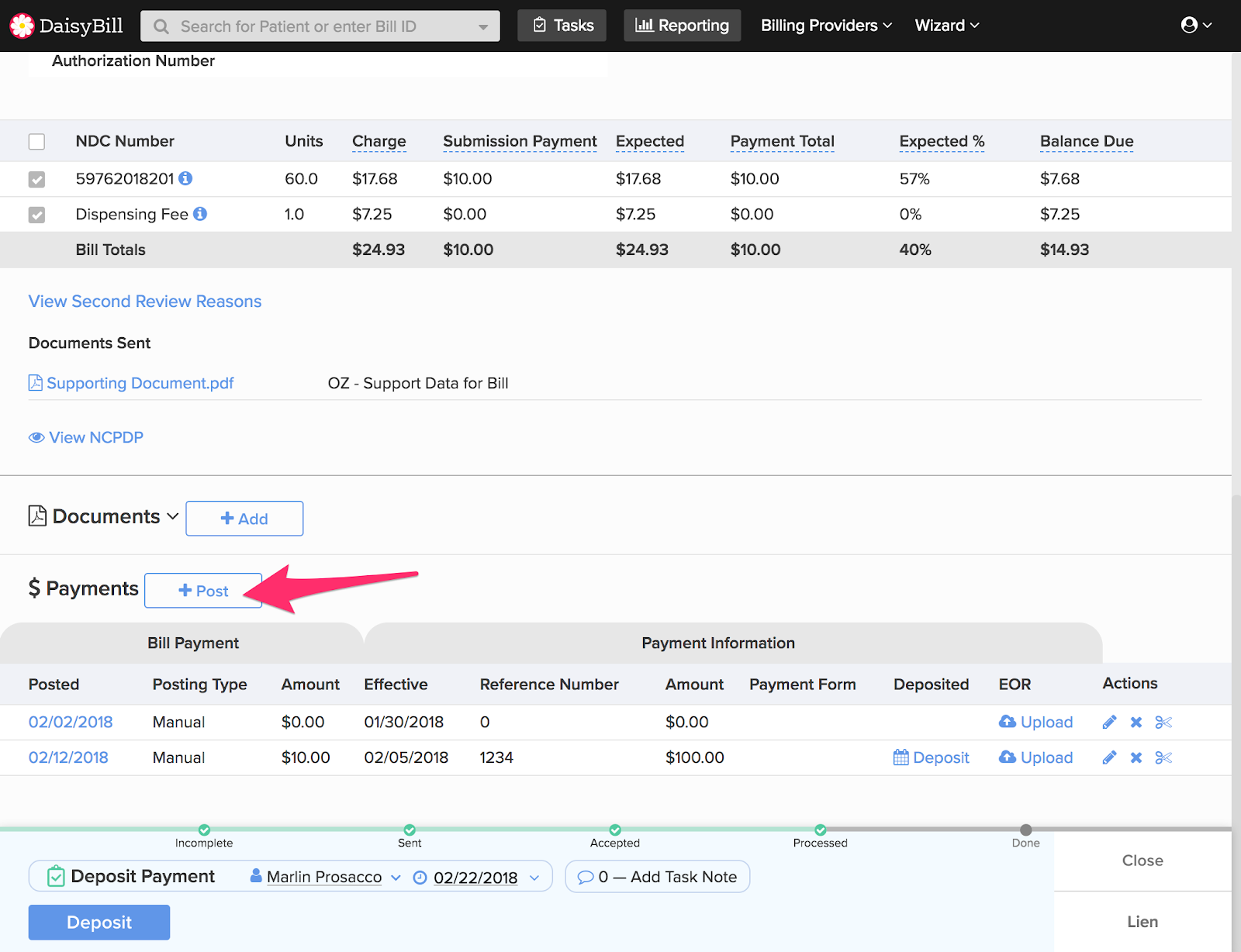
Task: Click the View Second Review Reasons link
Action: [x=145, y=302]
